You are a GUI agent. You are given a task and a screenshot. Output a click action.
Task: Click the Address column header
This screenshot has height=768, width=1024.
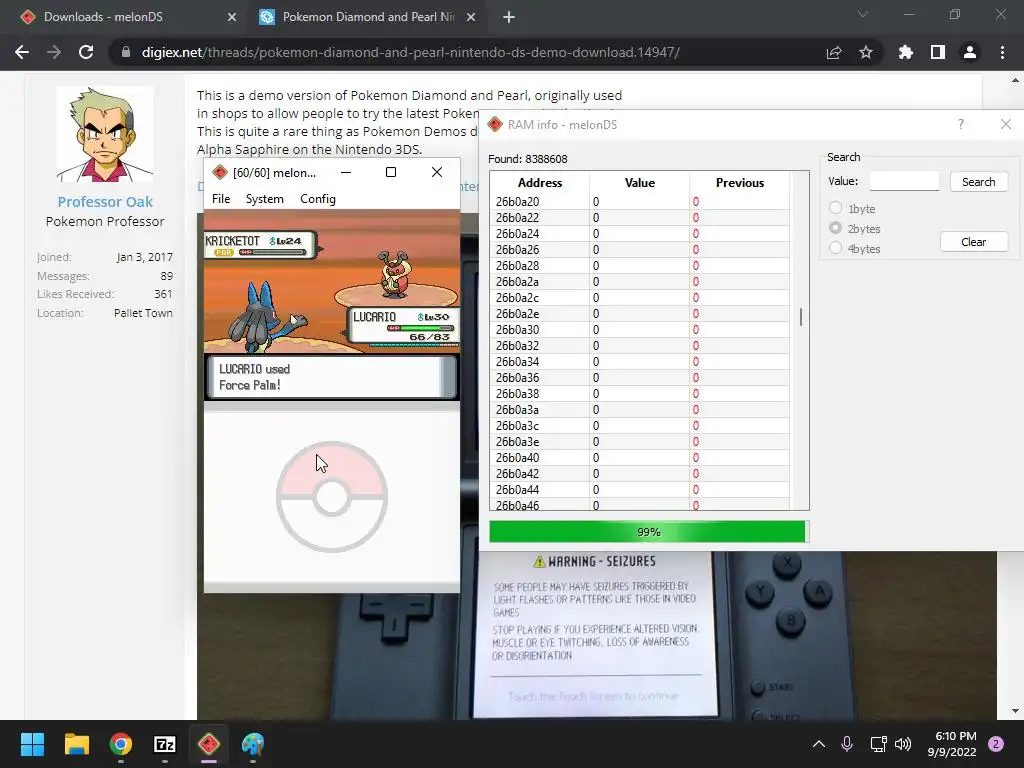[539, 183]
